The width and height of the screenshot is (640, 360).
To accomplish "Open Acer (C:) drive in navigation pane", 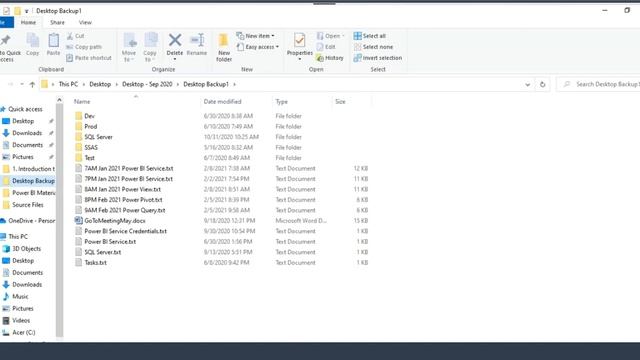I will pos(19,333).
